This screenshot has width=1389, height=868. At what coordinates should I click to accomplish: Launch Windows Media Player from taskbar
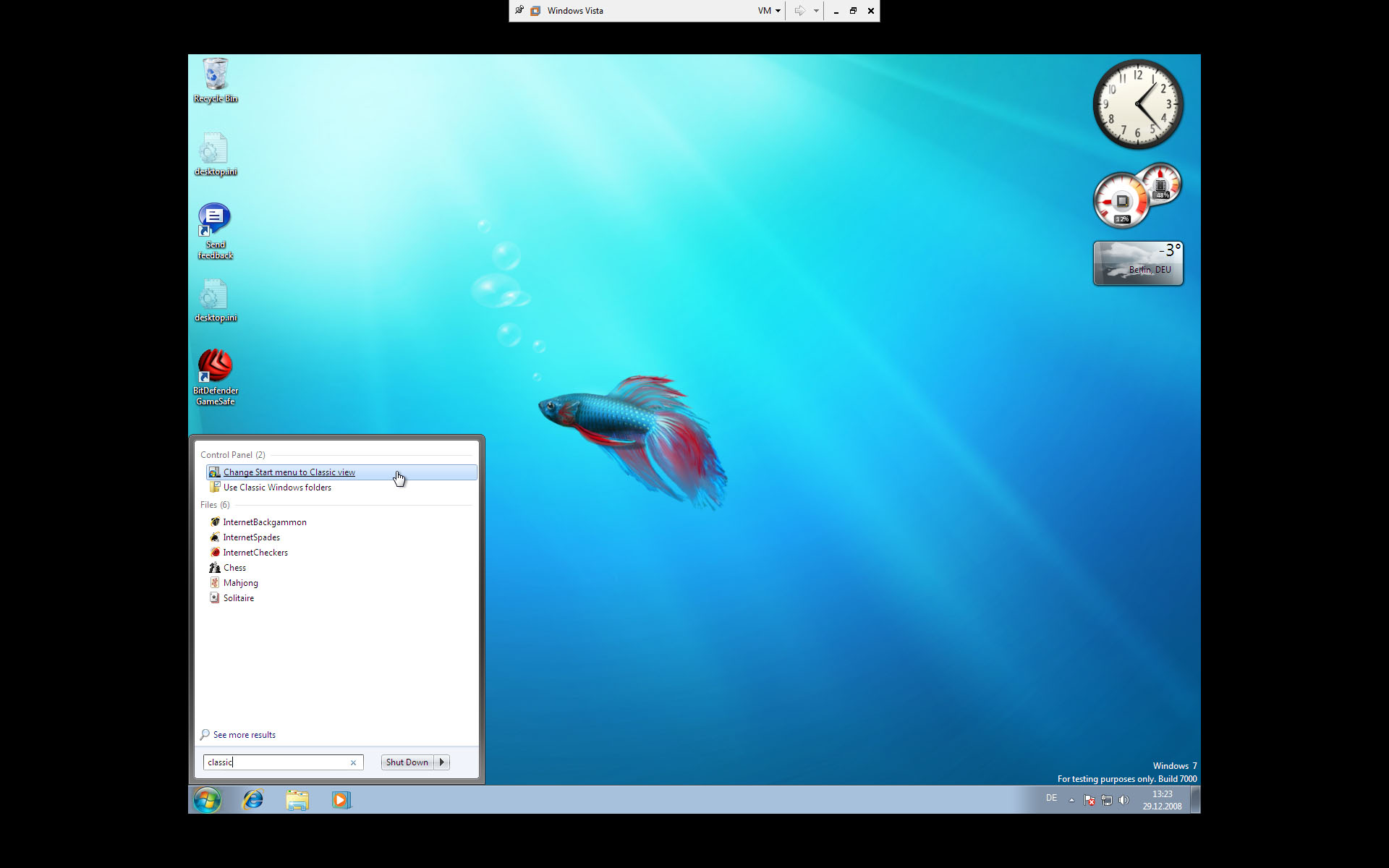pyautogui.click(x=341, y=799)
